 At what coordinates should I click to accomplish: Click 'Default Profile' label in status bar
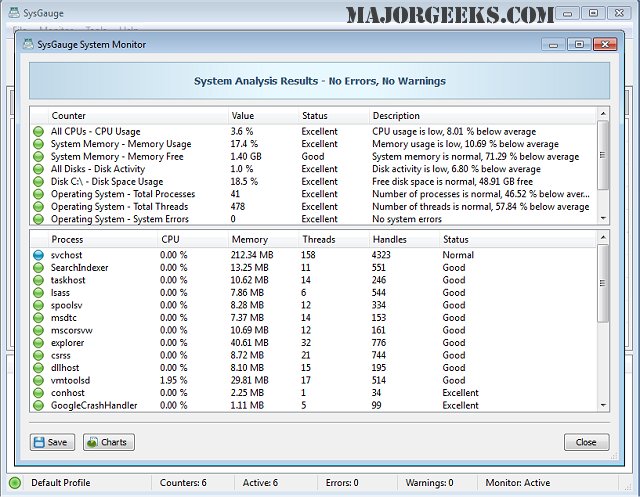(x=60, y=483)
